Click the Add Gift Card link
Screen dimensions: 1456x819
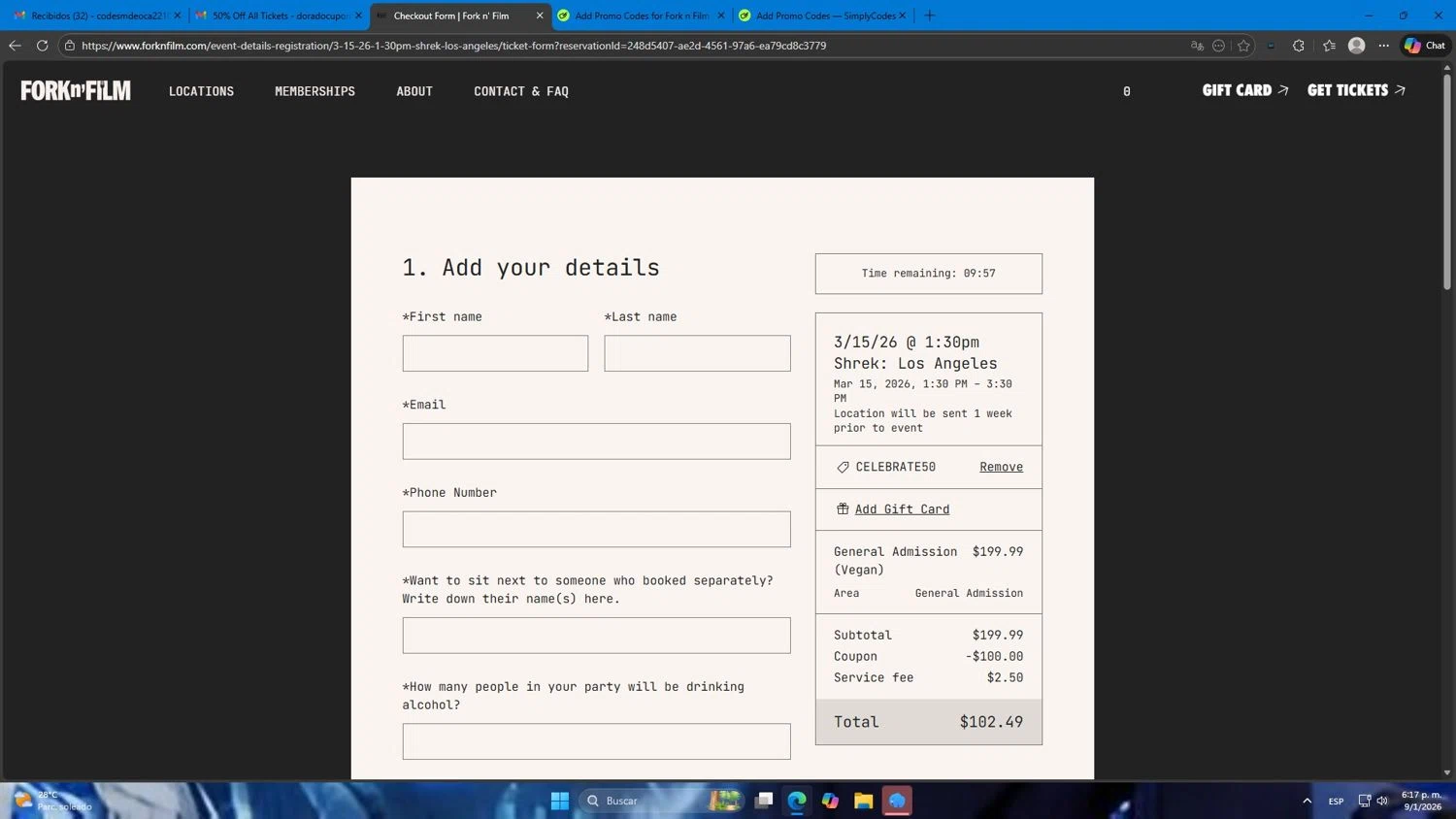[902, 509]
